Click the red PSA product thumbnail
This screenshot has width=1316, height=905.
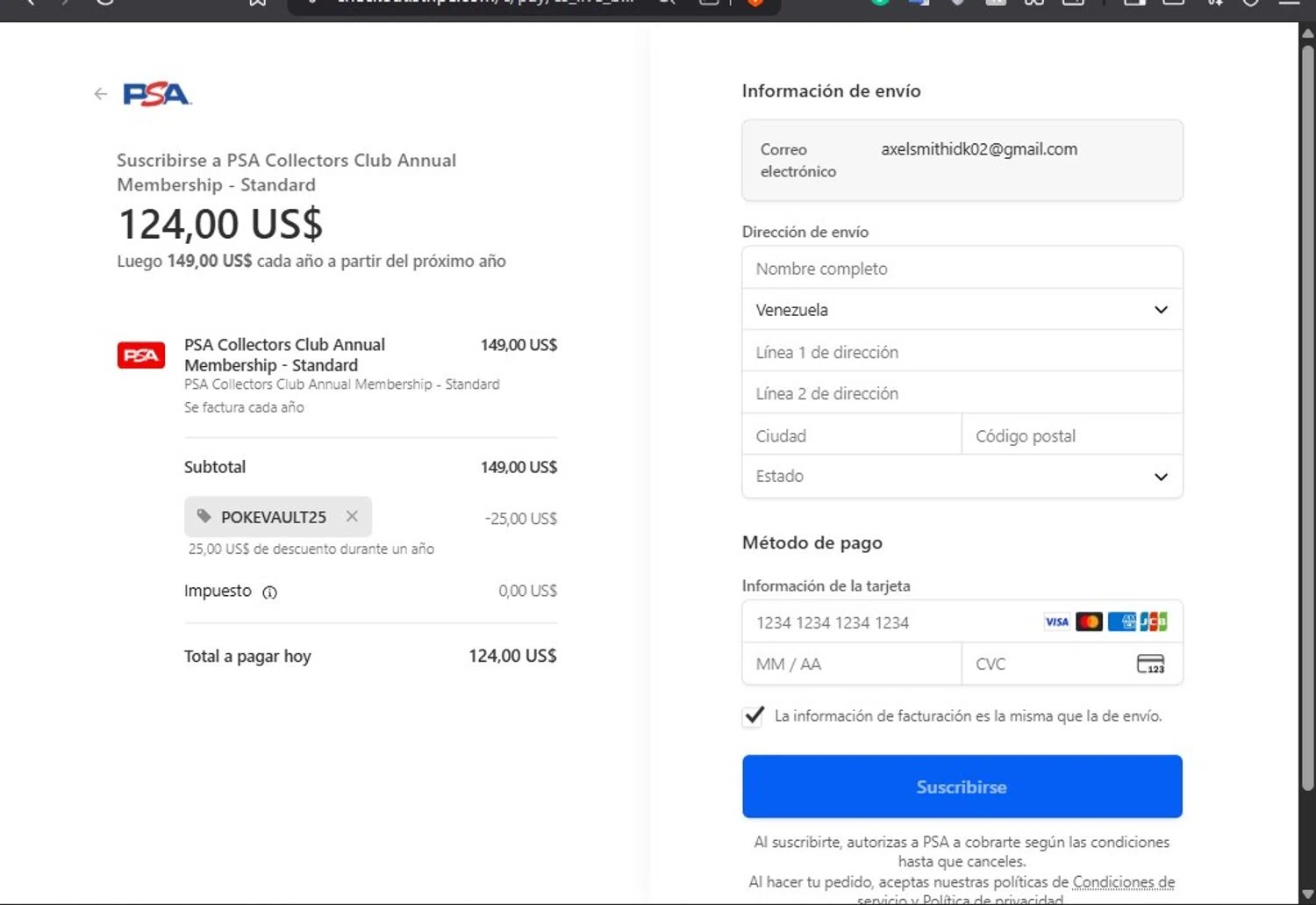[x=141, y=355]
